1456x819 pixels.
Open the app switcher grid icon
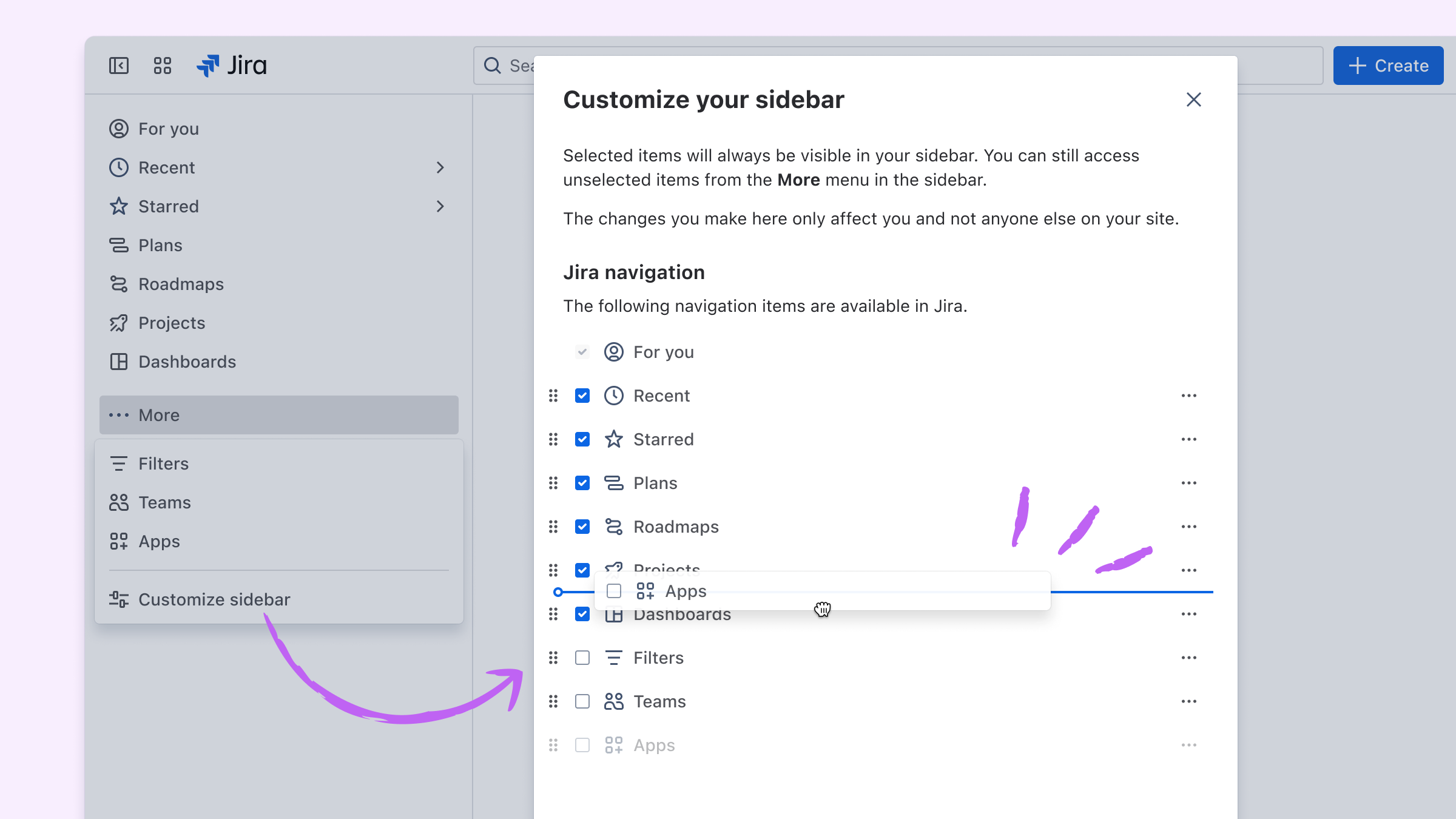tap(163, 66)
